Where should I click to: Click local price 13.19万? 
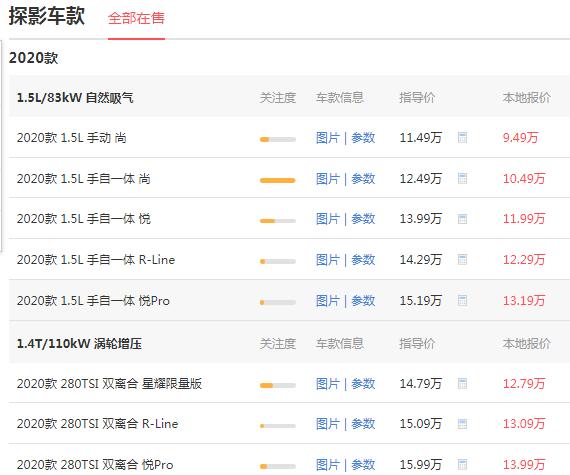point(524,301)
